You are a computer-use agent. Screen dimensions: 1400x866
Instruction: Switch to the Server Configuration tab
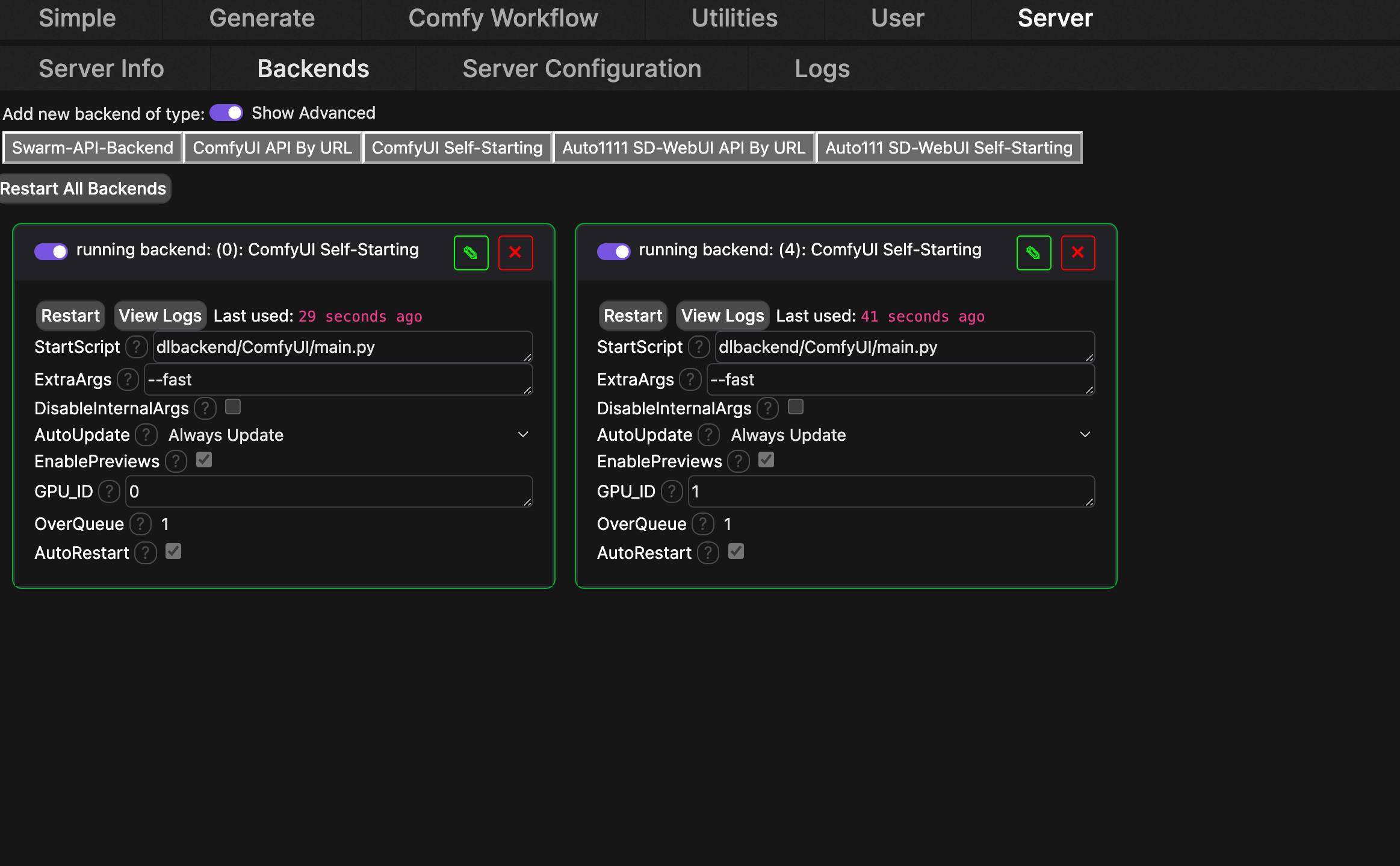coord(581,69)
